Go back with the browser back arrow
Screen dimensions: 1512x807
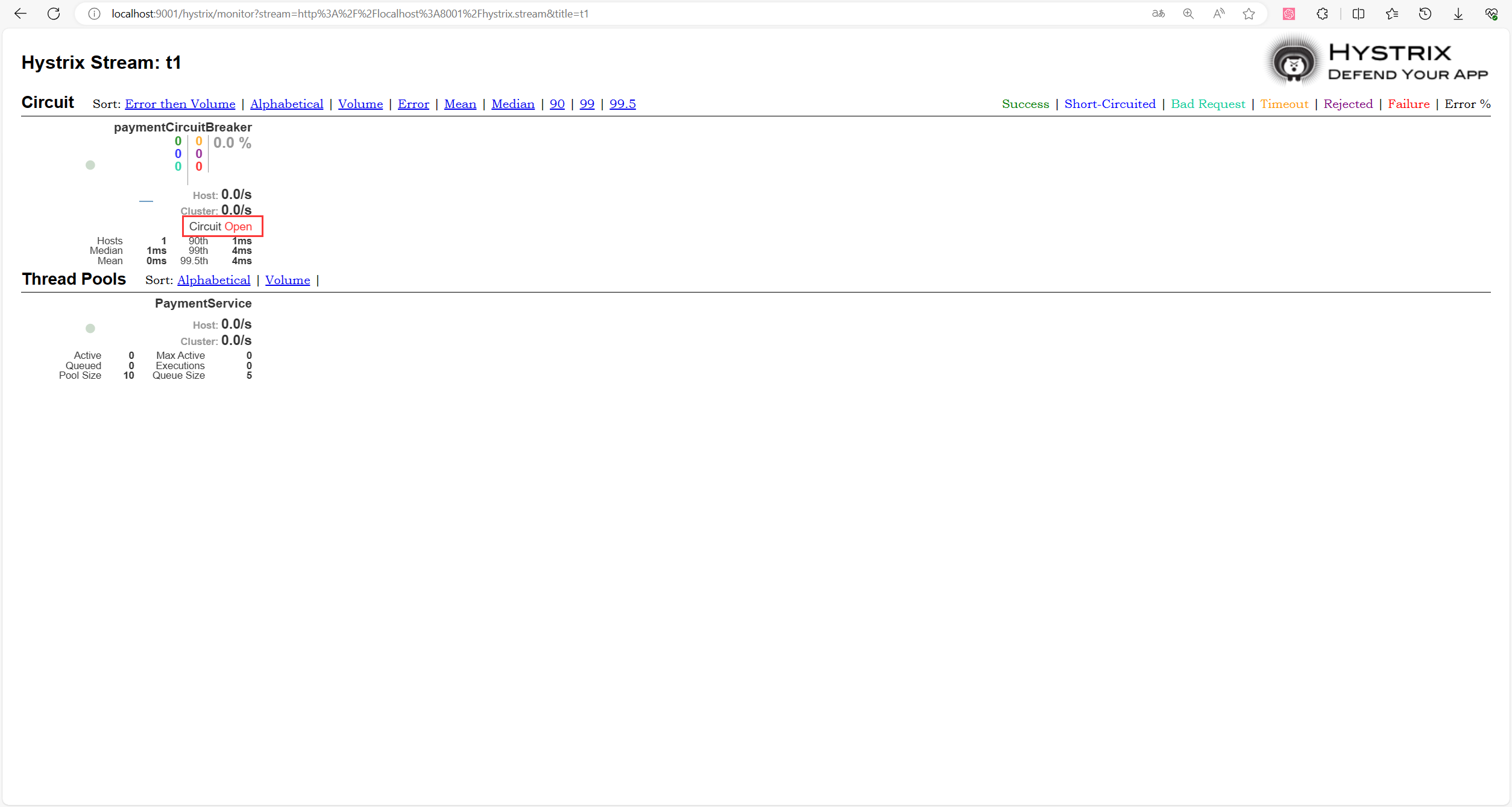pyautogui.click(x=20, y=13)
